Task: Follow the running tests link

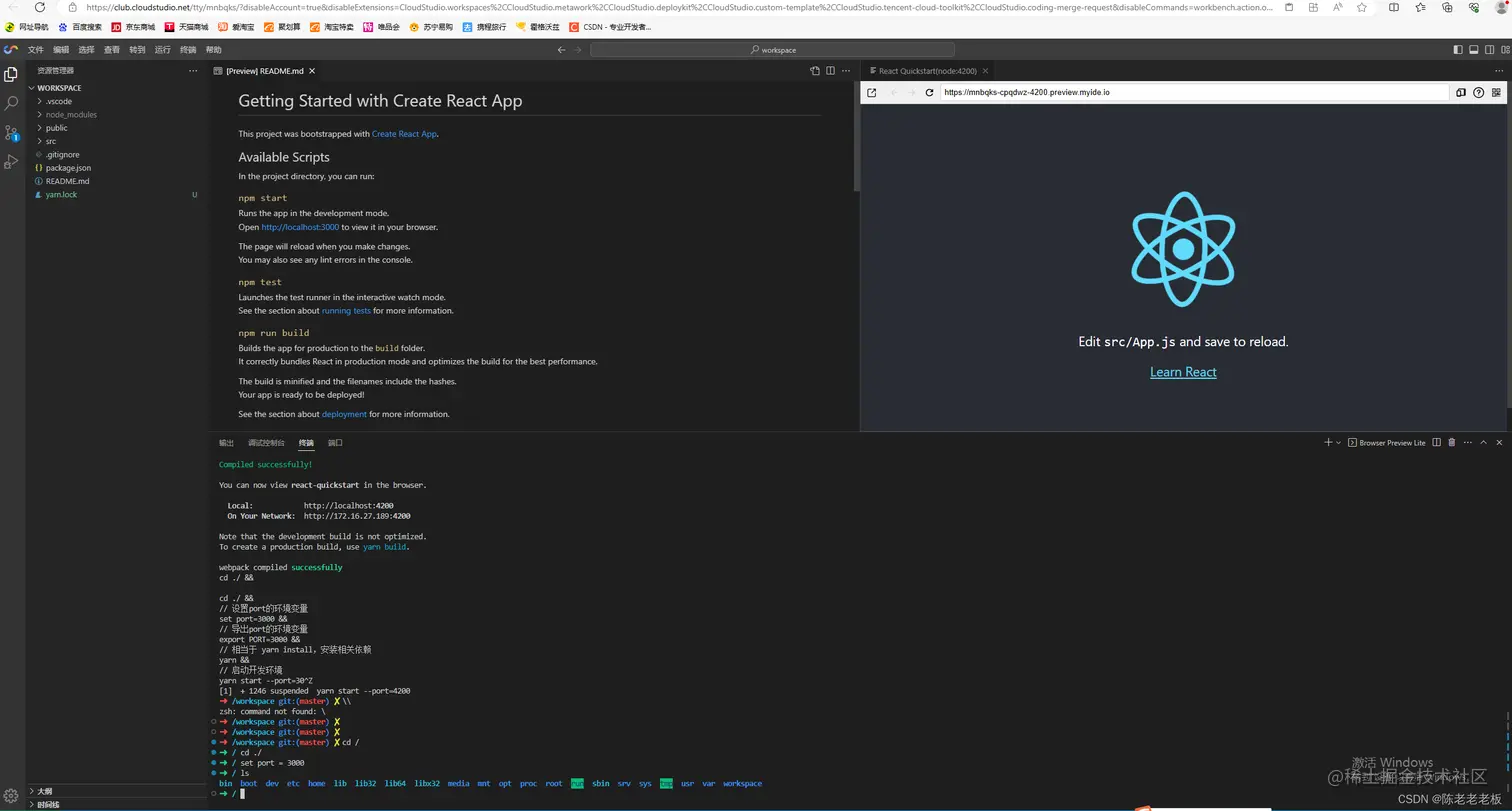Action: tap(346, 311)
